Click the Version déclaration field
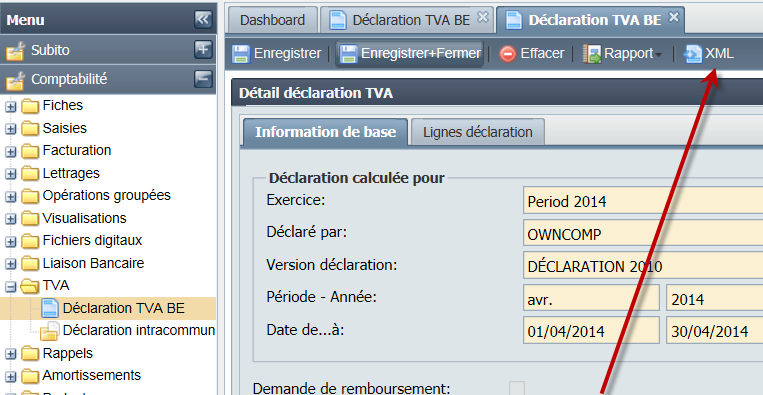The height and width of the screenshot is (395, 763). click(643, 266)
